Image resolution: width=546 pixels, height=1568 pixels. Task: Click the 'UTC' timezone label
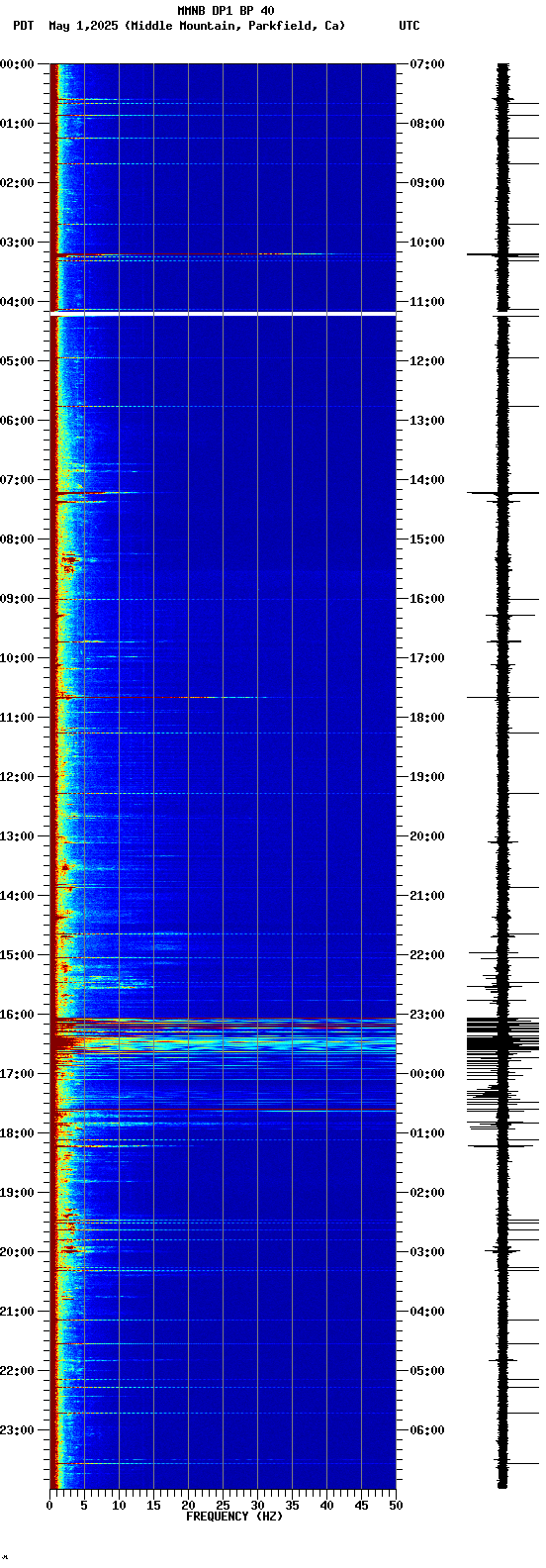pyautogui.click(x=409, y=26)
